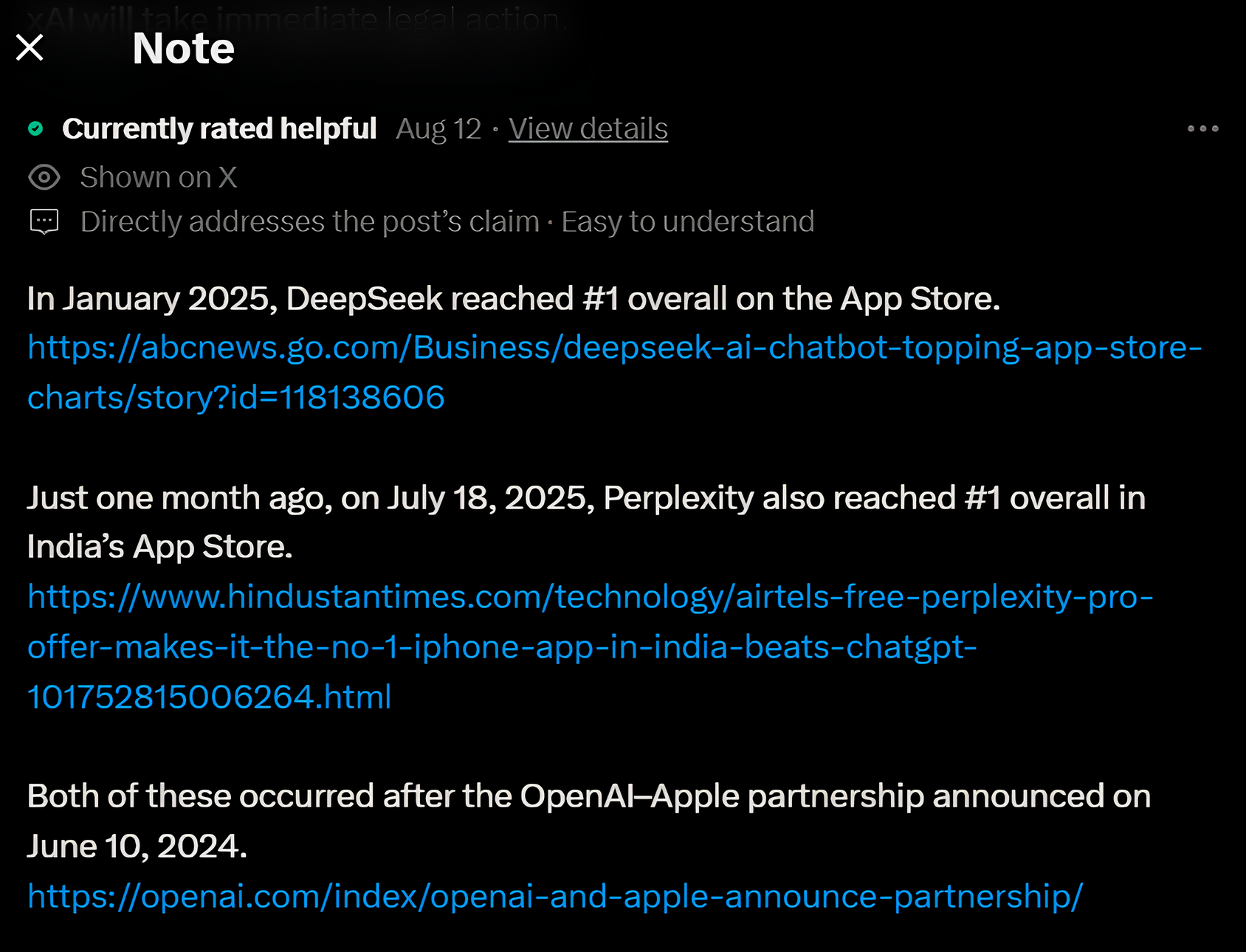Click the Note heading title
Image resolution: width=1246 pixels, height=952 pixels.
pyautogui.click(x=183, y=49)
